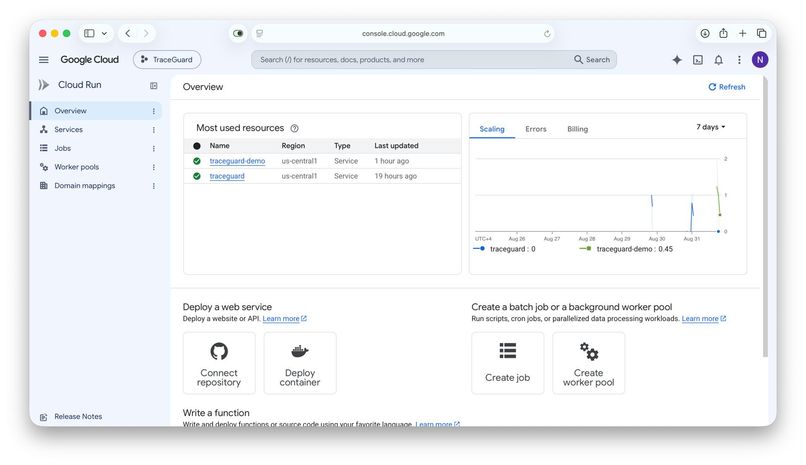Screen dimensions: 806x465
Task: Click the Create worker pool gears card
Action: (589, 363)
